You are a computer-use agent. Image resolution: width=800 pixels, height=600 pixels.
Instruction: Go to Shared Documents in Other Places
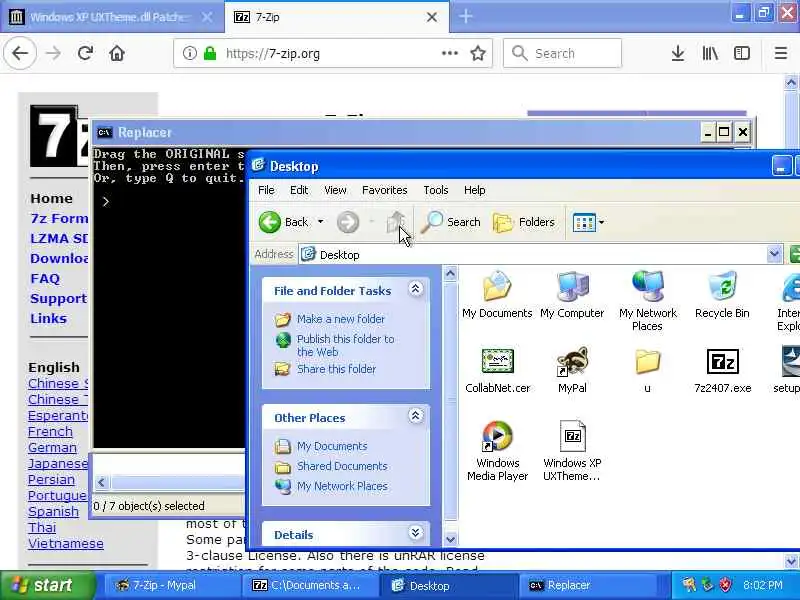tap(342, 466)
